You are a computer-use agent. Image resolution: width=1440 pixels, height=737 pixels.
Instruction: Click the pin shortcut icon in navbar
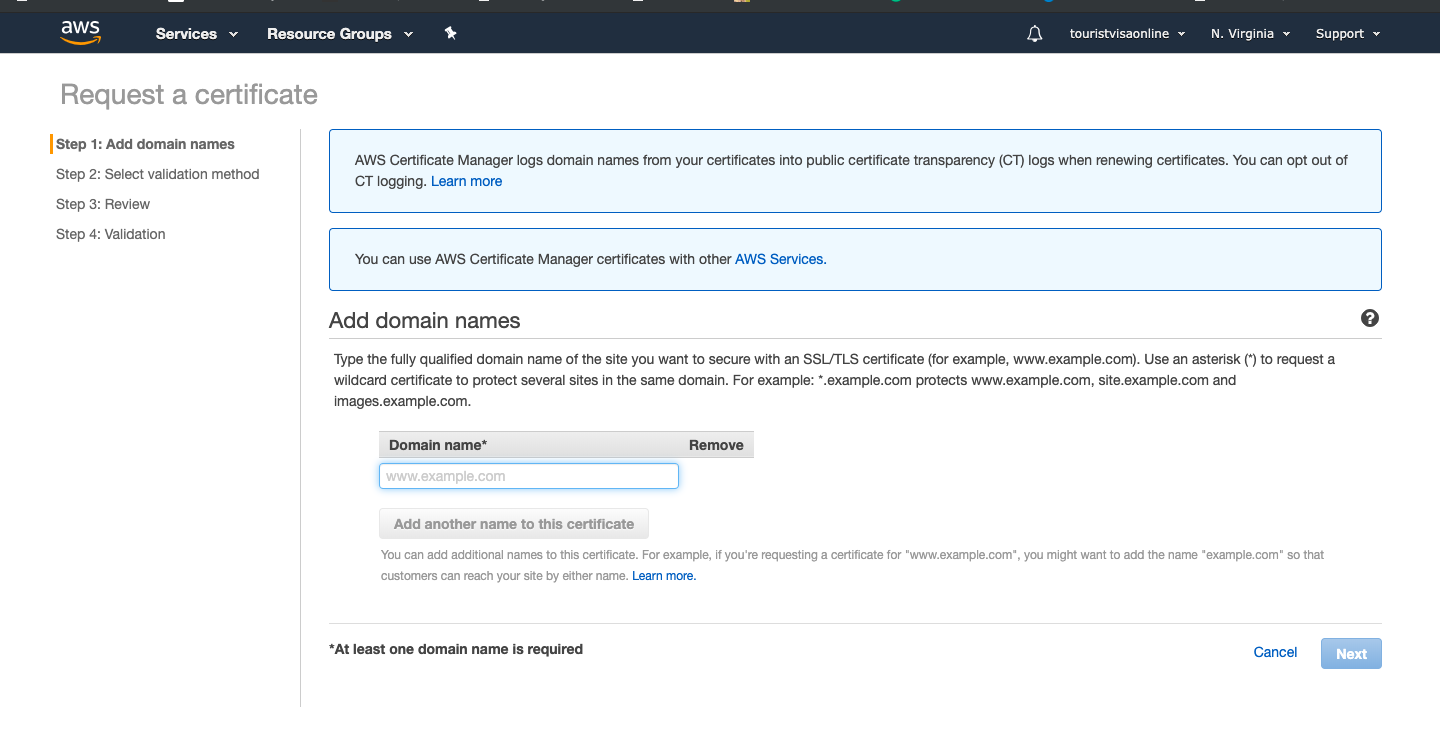[450, 33]
